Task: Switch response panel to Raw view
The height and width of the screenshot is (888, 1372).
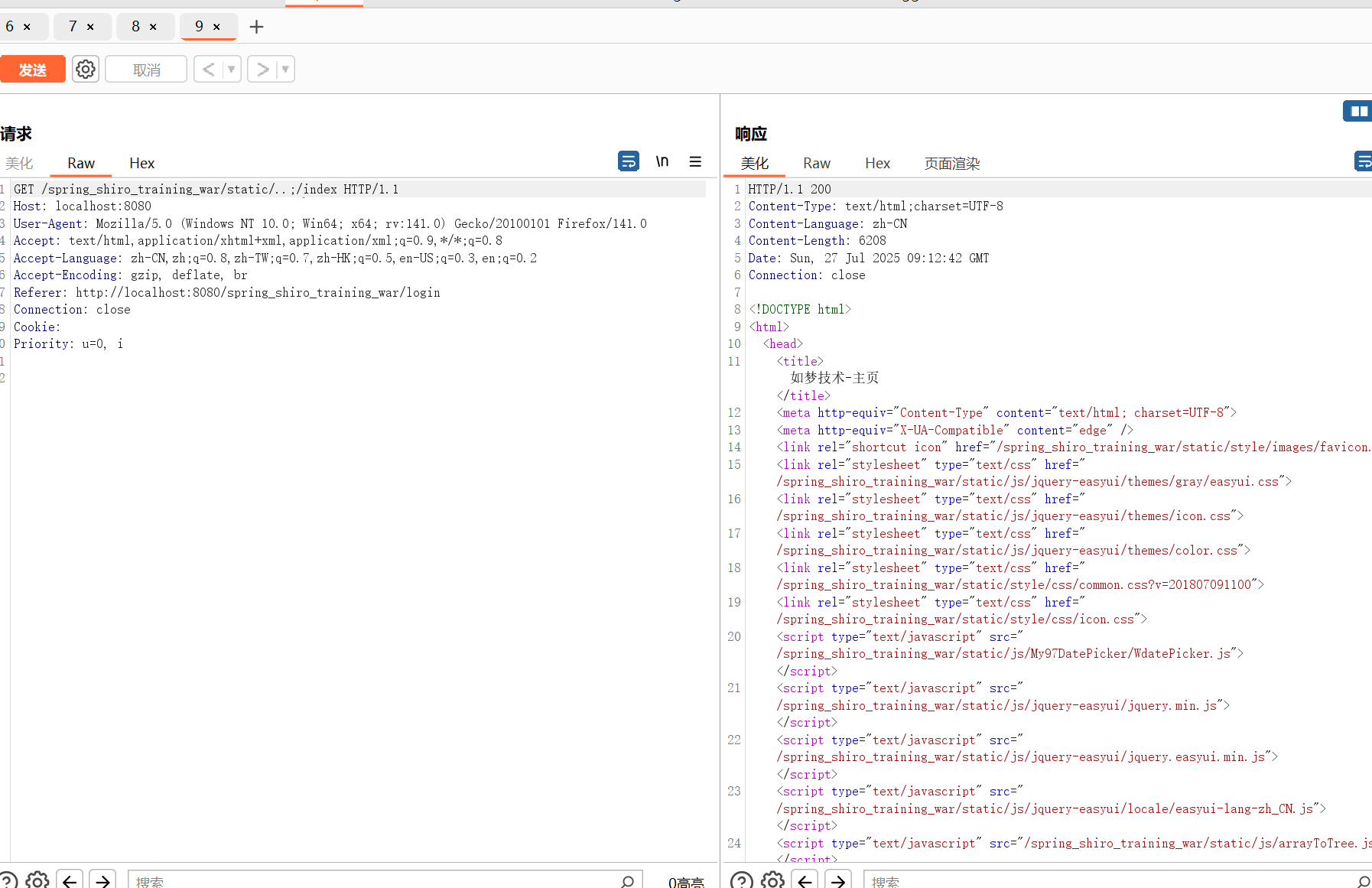Action: click(x=817, y=163)
